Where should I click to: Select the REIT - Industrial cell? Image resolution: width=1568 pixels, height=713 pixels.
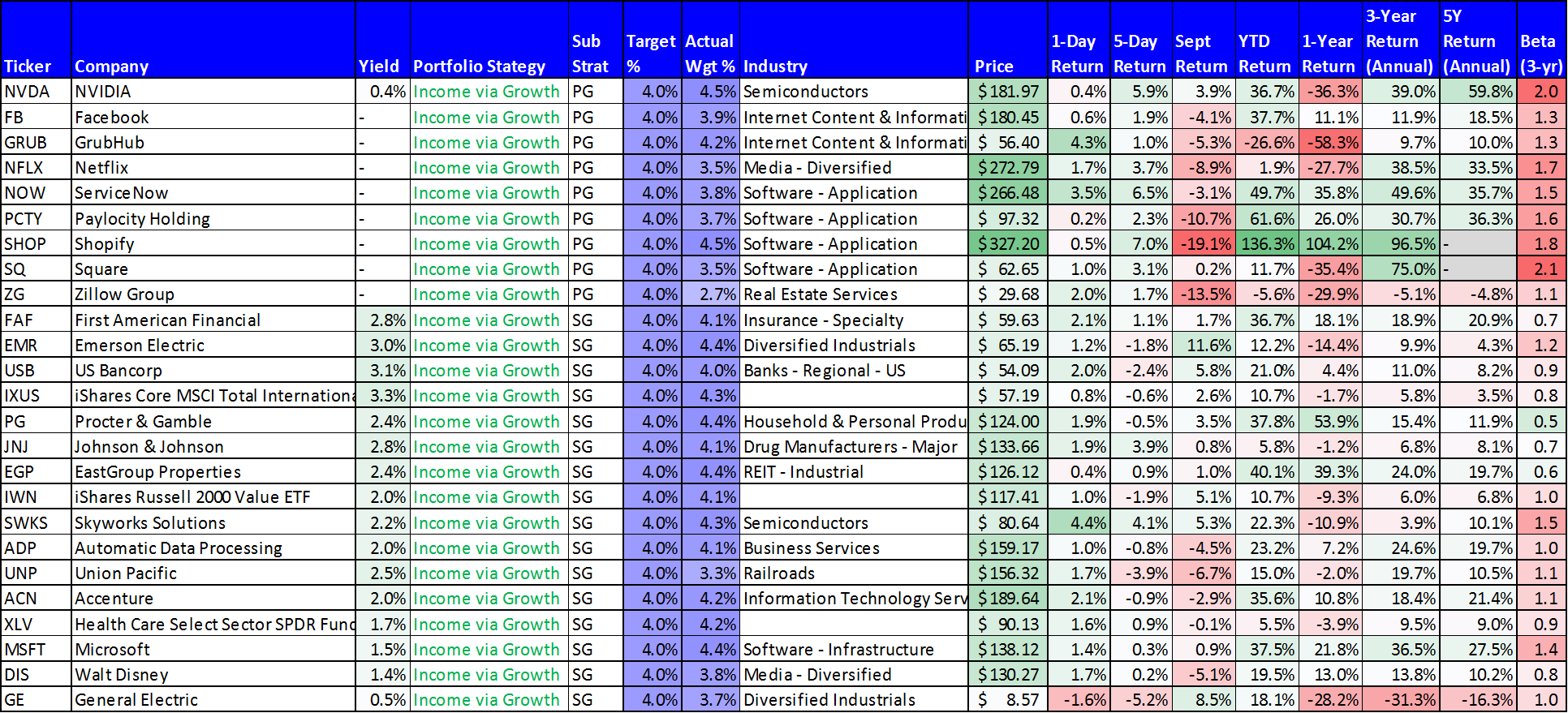854,472
